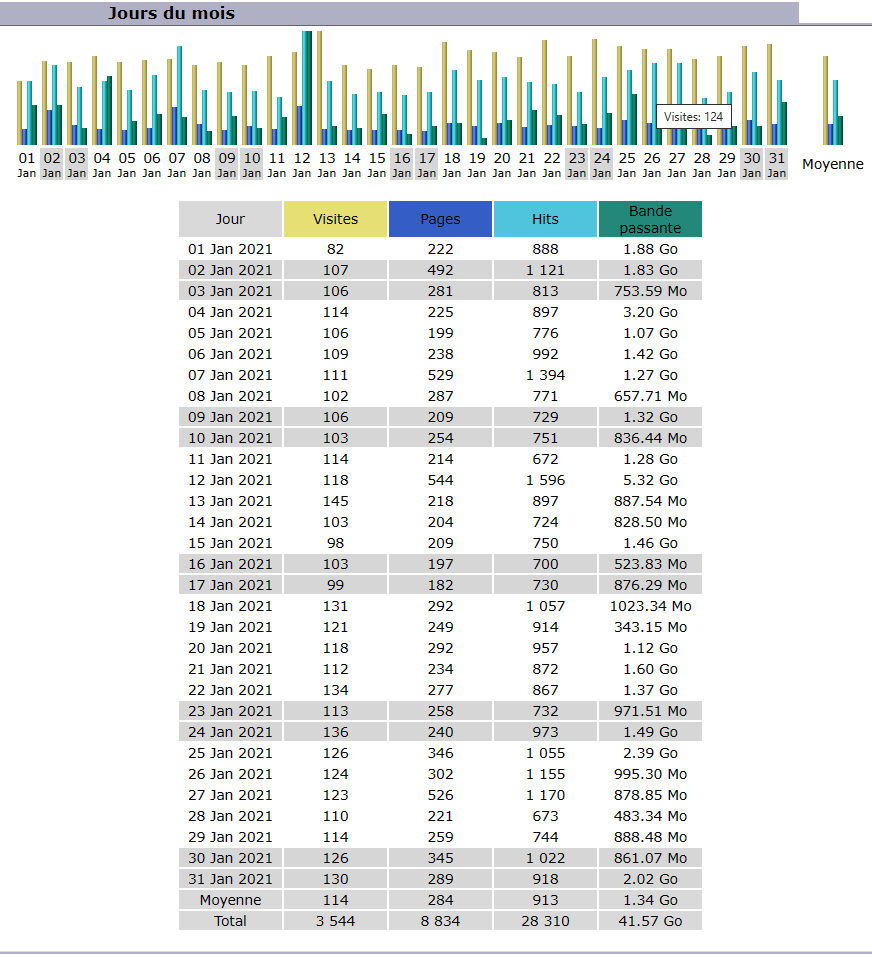Click the "Jours du mois" section title
Viewport: 872px width, 957px height.
[x=171, y=13]
